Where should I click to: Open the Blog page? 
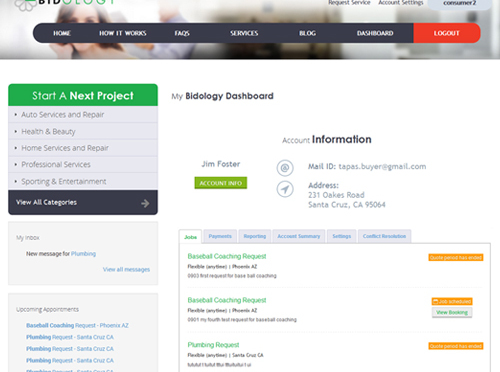point(307,33)
